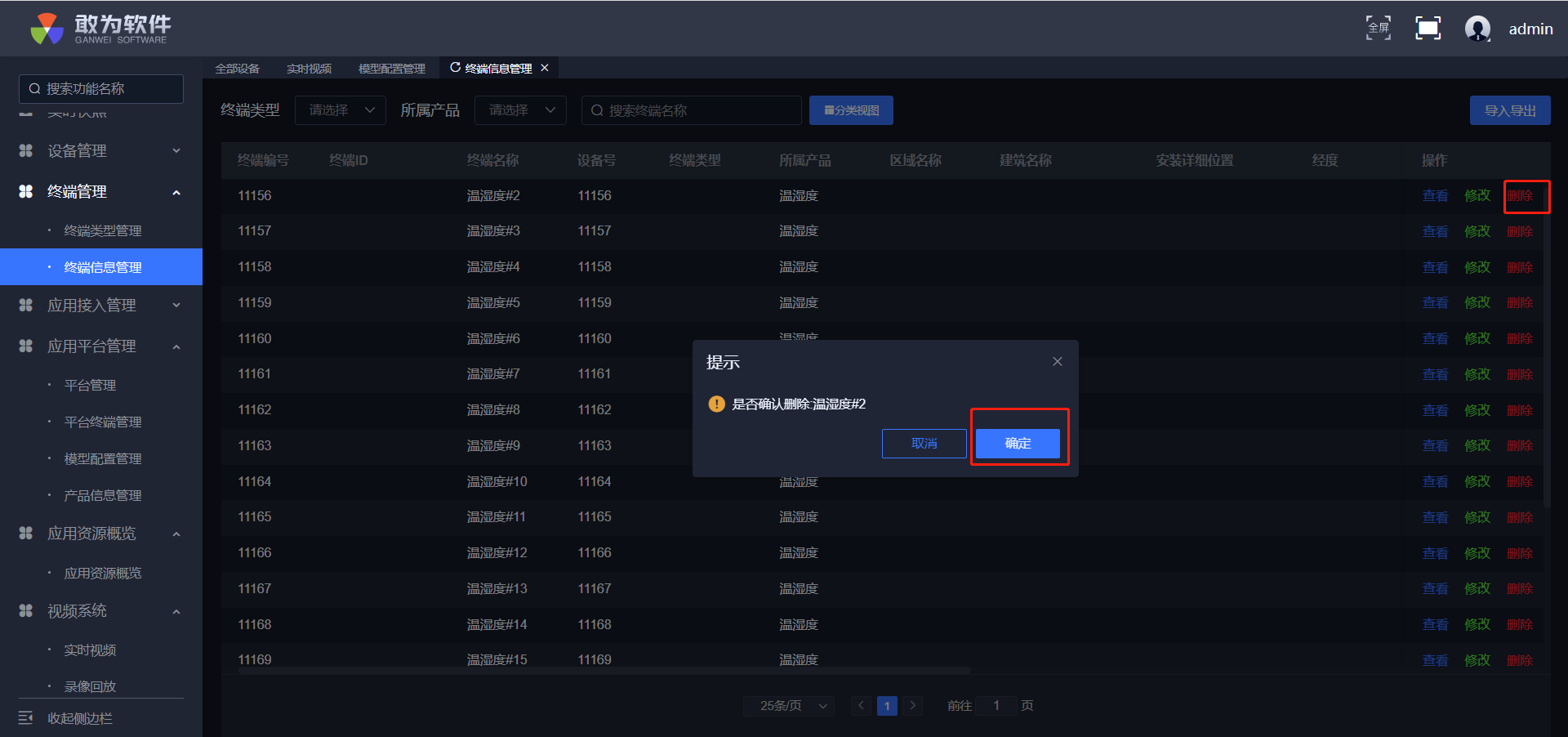The height and width of the screenshot is (737, 1568).
Task: Cancel deletion with 取消 button
Action: coord(924,444)
